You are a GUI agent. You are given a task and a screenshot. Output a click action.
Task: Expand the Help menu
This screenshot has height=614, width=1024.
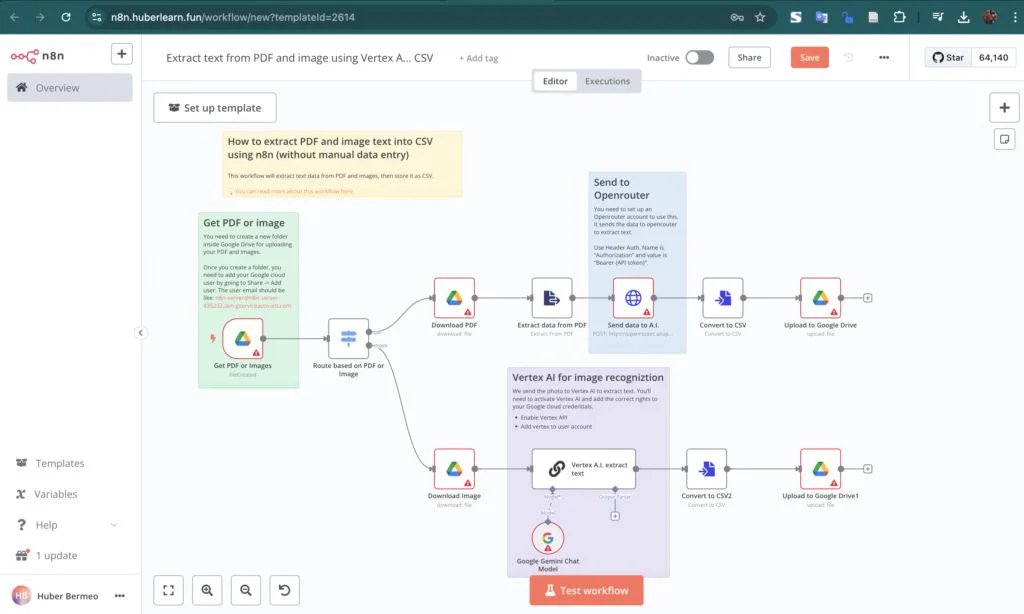(67, 525)
